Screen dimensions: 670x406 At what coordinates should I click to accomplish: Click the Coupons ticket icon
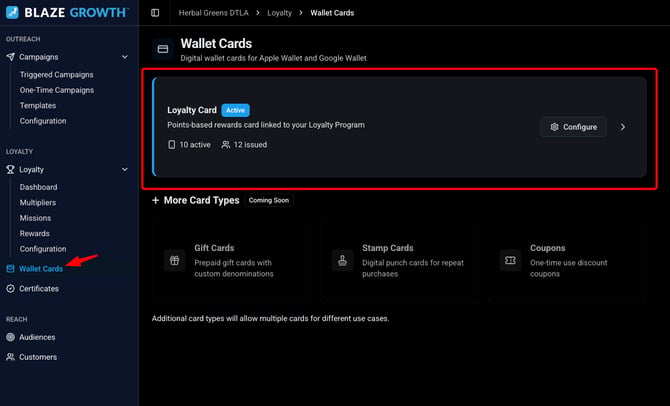510,260
